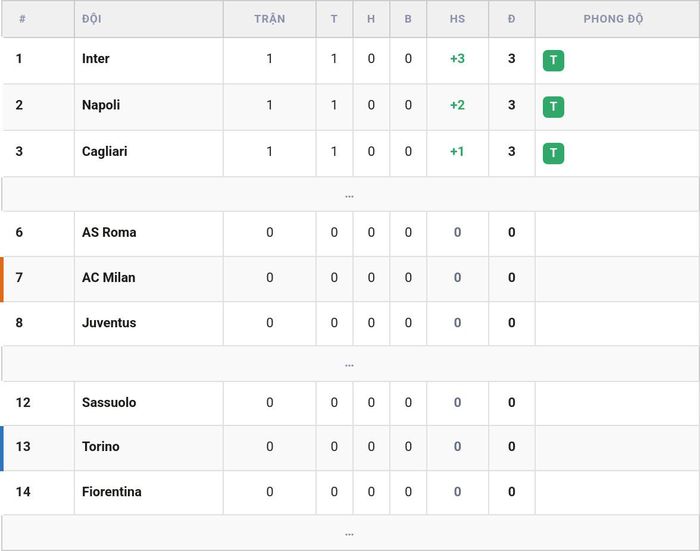Expand hidden rows below Juventus

(350, 364)
